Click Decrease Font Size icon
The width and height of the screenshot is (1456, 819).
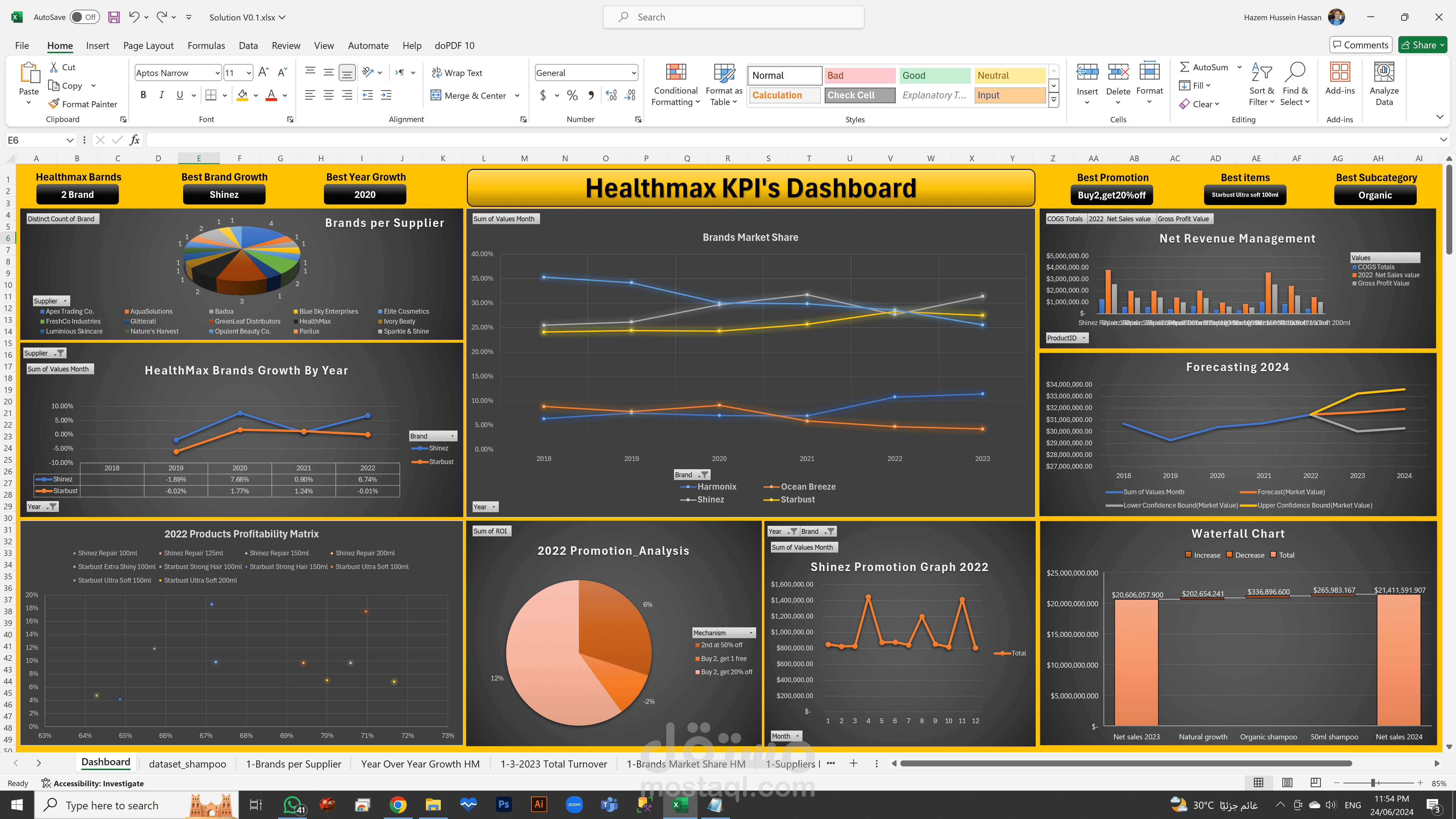pos(282,72)
